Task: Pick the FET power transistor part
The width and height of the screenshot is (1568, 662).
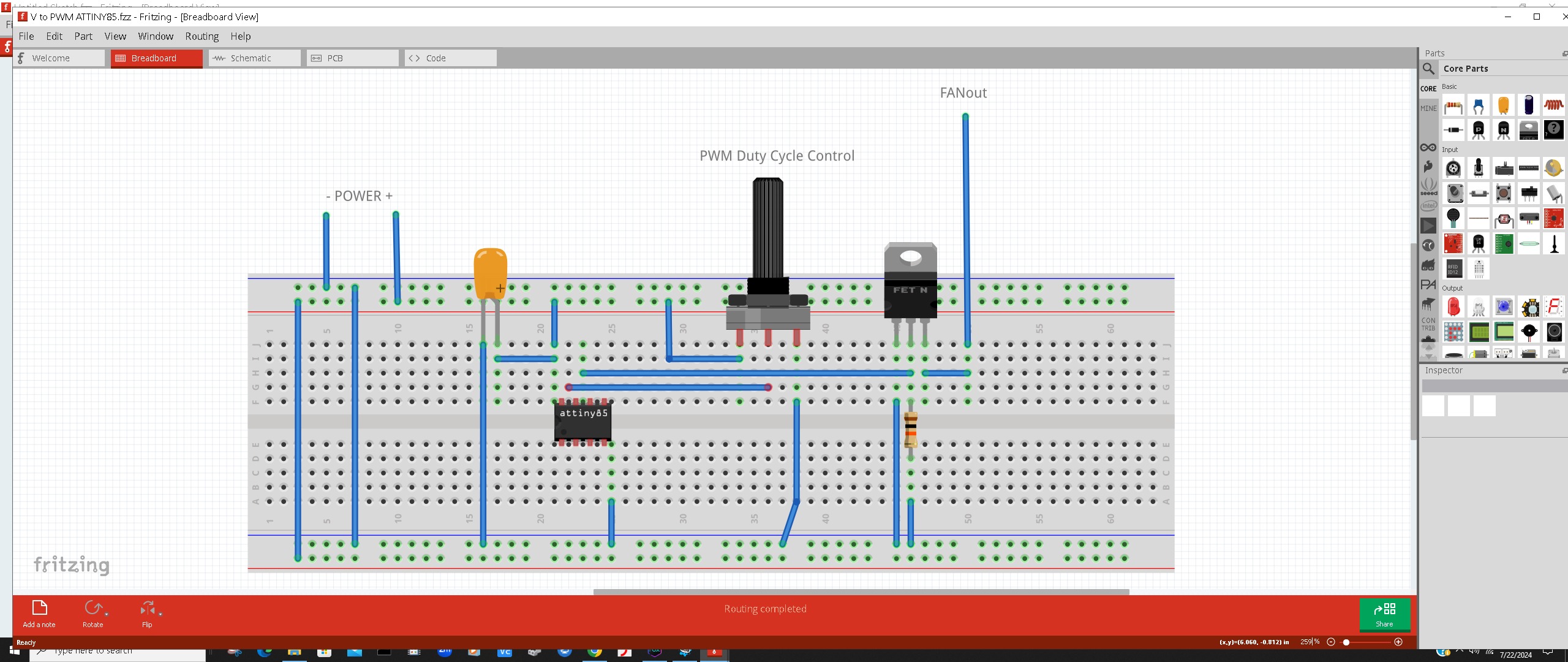Action: coord(1528,130)
